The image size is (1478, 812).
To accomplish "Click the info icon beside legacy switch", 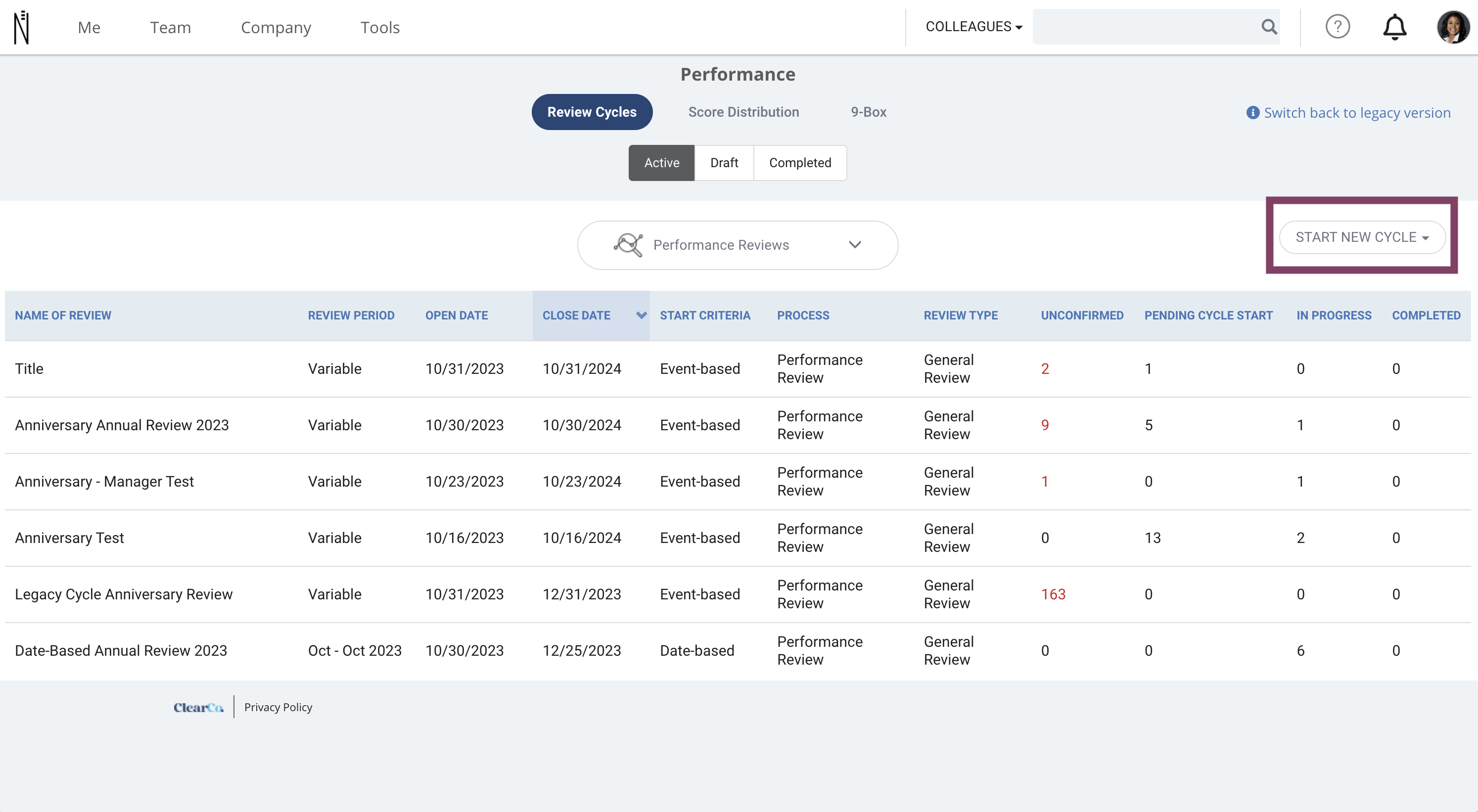I will (1252, 112).
